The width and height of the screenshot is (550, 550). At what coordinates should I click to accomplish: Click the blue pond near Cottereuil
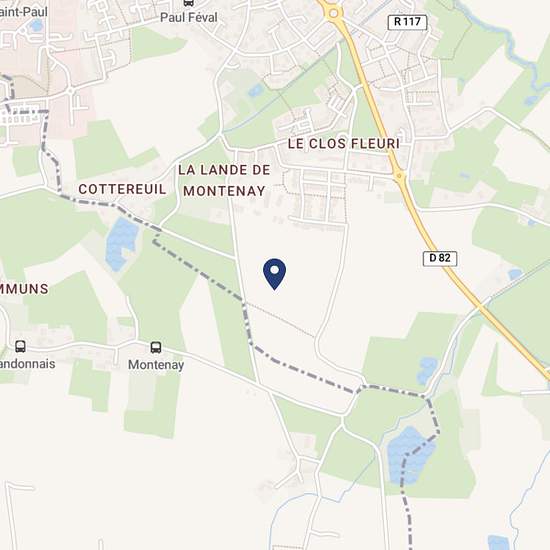(x=121, y=243)
